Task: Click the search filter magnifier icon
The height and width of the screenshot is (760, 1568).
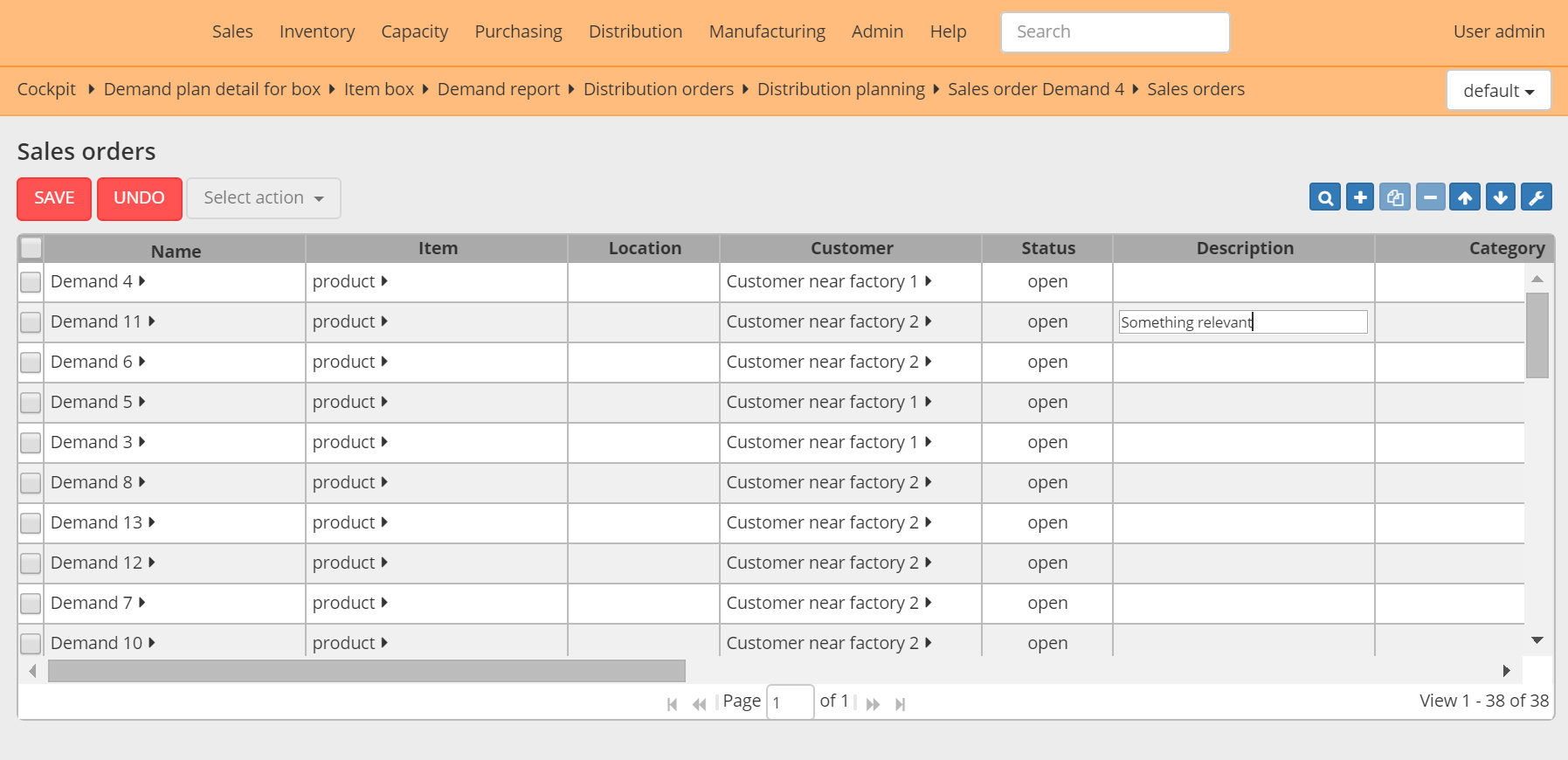Action: pos(1324,197)
